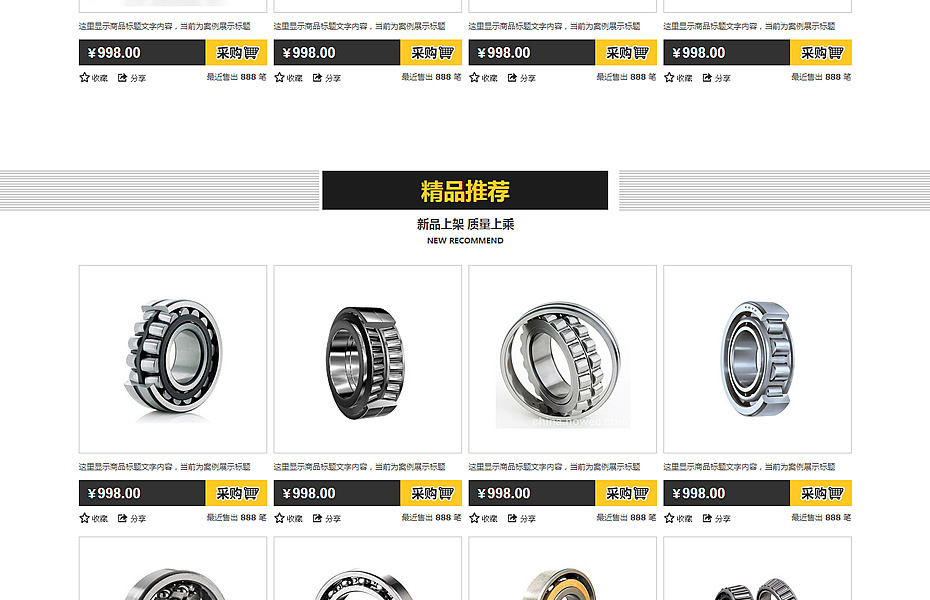Click the yellow 采购 button on the fourth top-row product
This screenshot has width=930, height=600.
821,53
